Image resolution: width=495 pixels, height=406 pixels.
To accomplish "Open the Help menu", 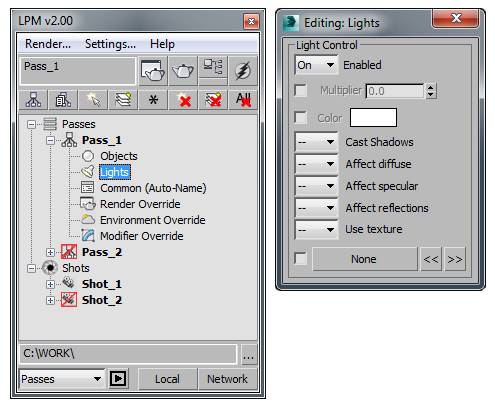I will pyautogui.click(x=162, y=44).
